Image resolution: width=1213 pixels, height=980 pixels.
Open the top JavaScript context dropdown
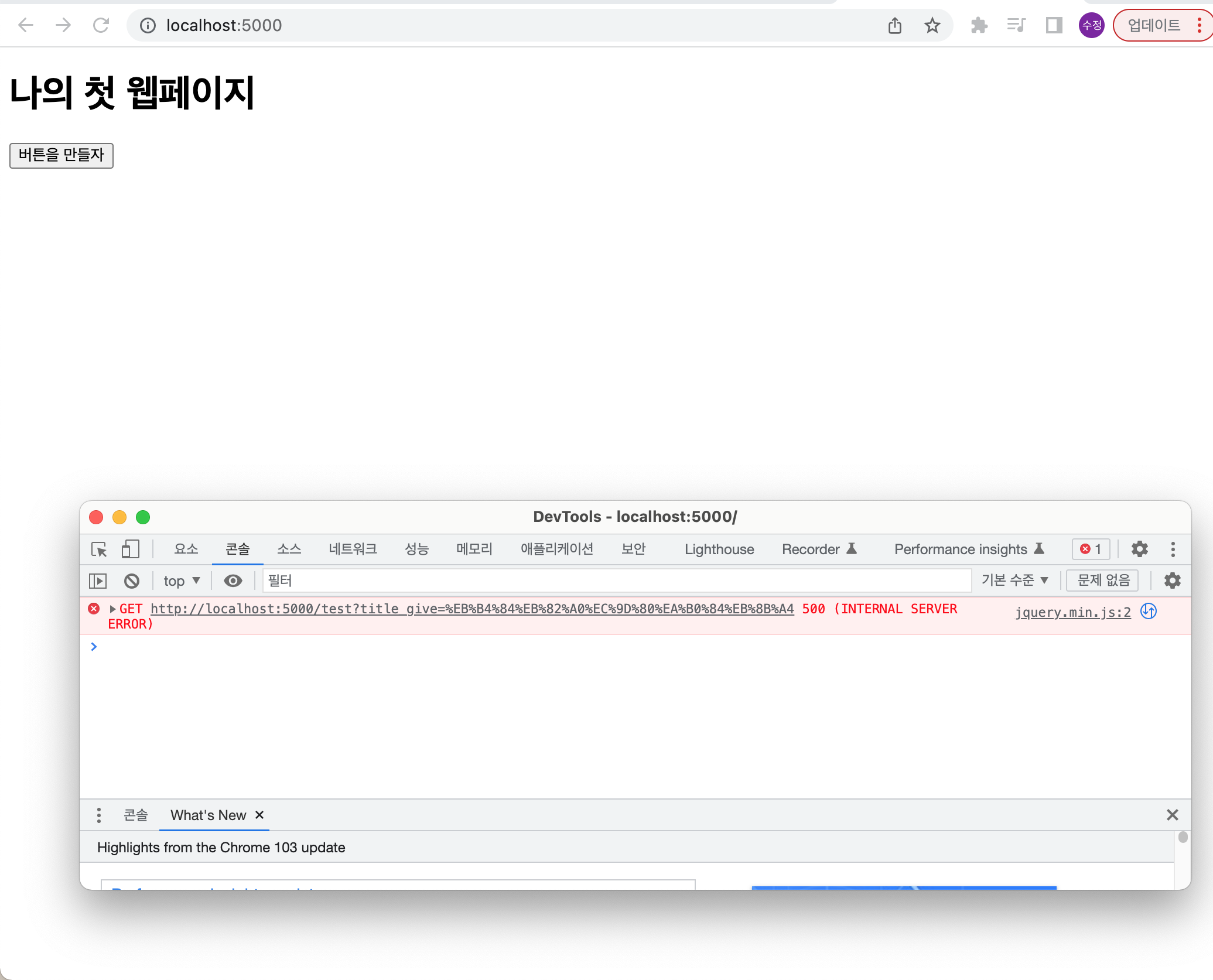[182, 581]
